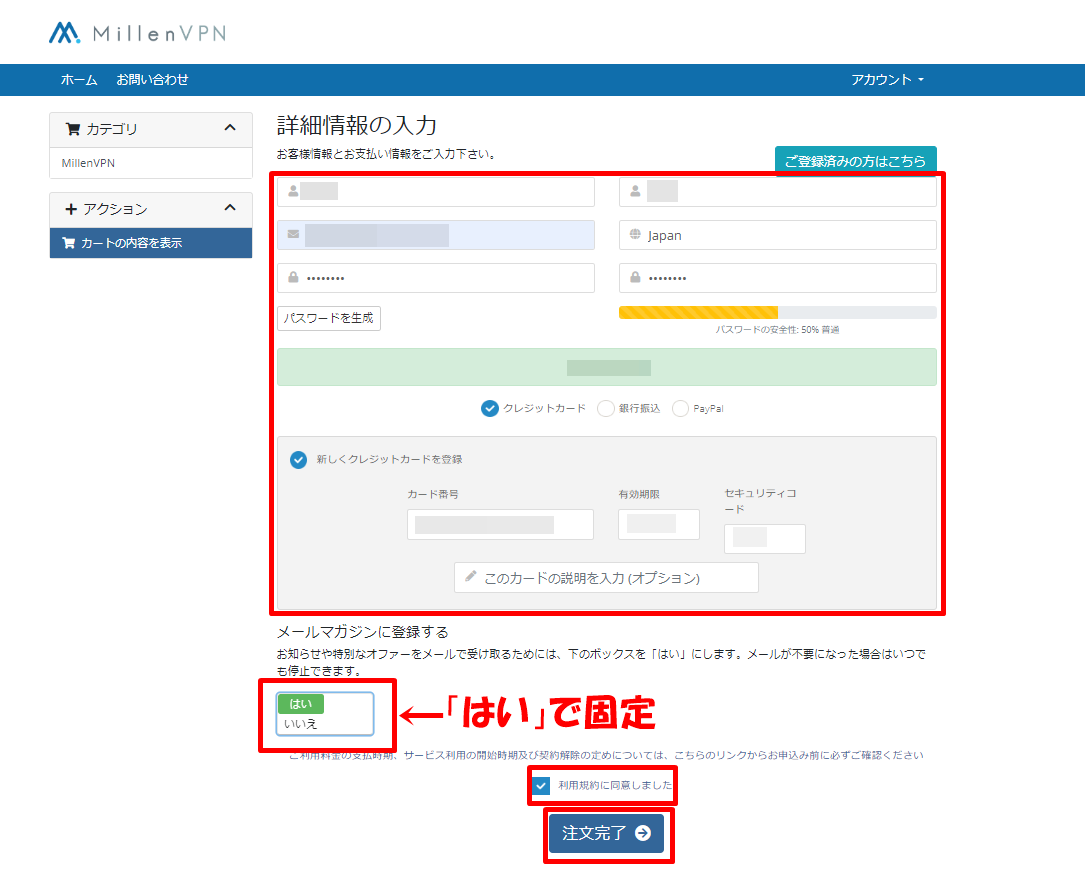Select the 銀行振込 payment radio button
Viewport: 1085px width, 889px height.
coord(605,408)
